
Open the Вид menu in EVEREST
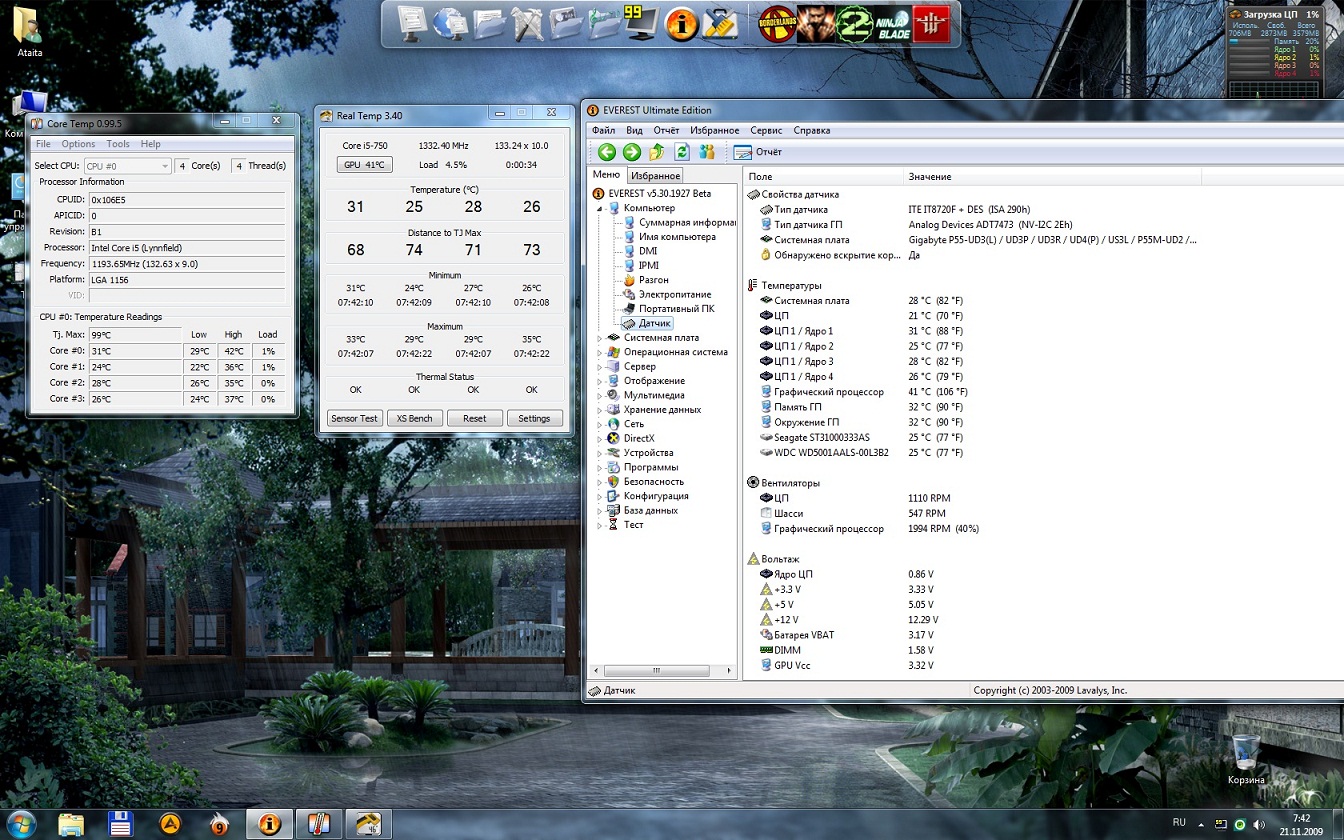[634, 130]
